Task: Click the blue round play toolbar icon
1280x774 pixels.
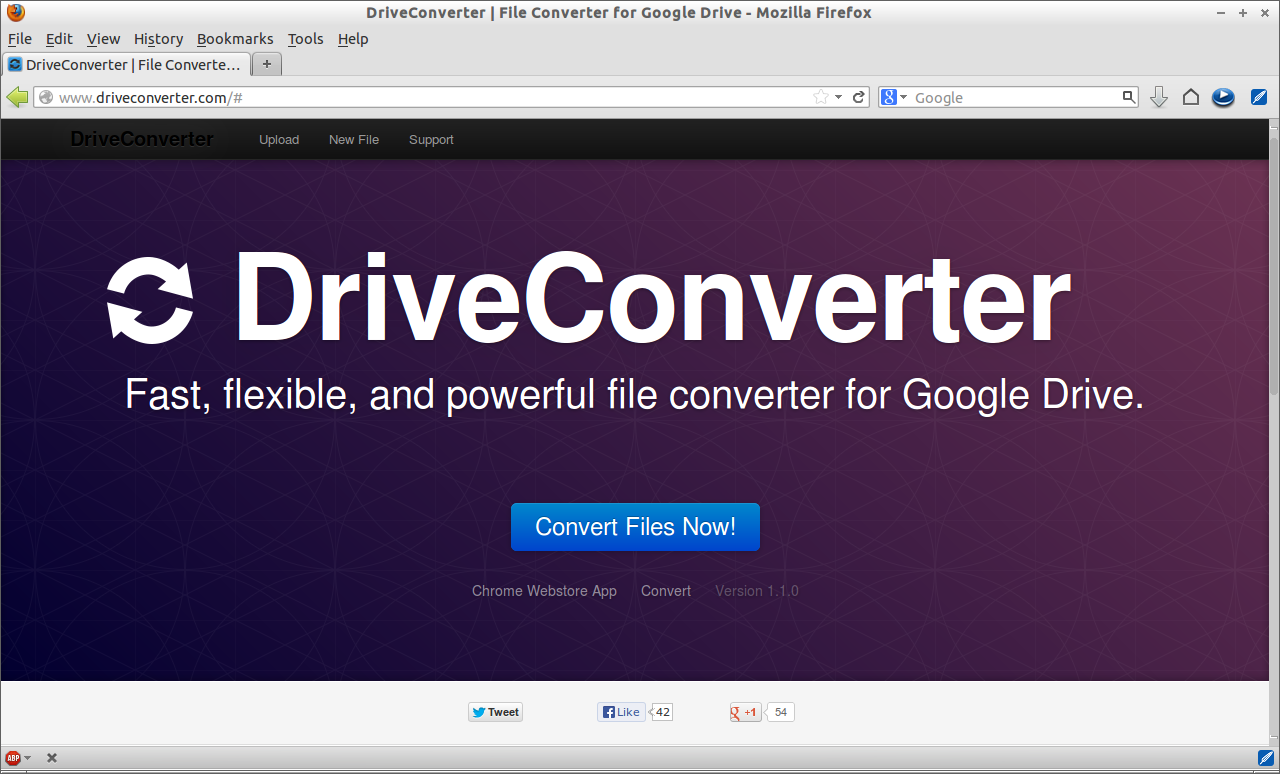Action: (1223, 97)
